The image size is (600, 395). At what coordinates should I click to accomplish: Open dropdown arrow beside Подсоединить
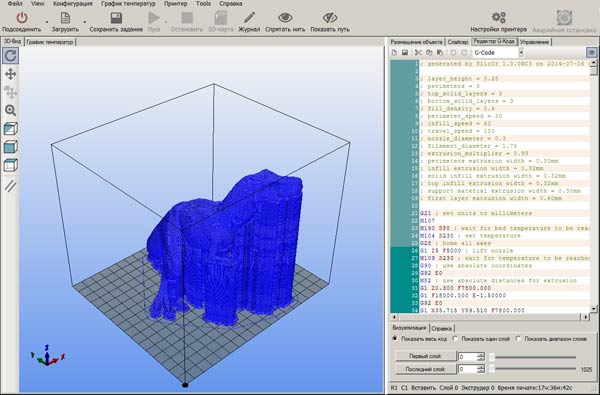tap(47, 21)
